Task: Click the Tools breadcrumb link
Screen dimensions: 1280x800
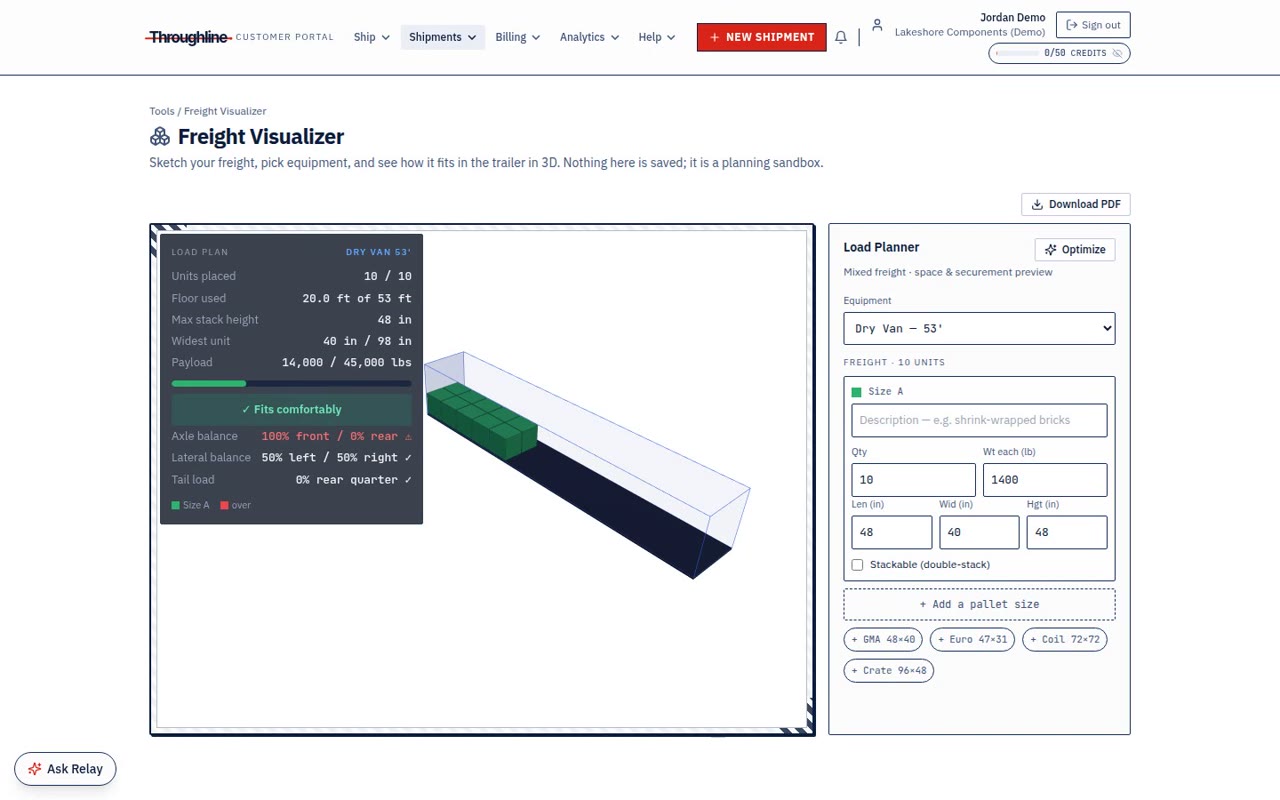Action: click(x=162, y=111)
